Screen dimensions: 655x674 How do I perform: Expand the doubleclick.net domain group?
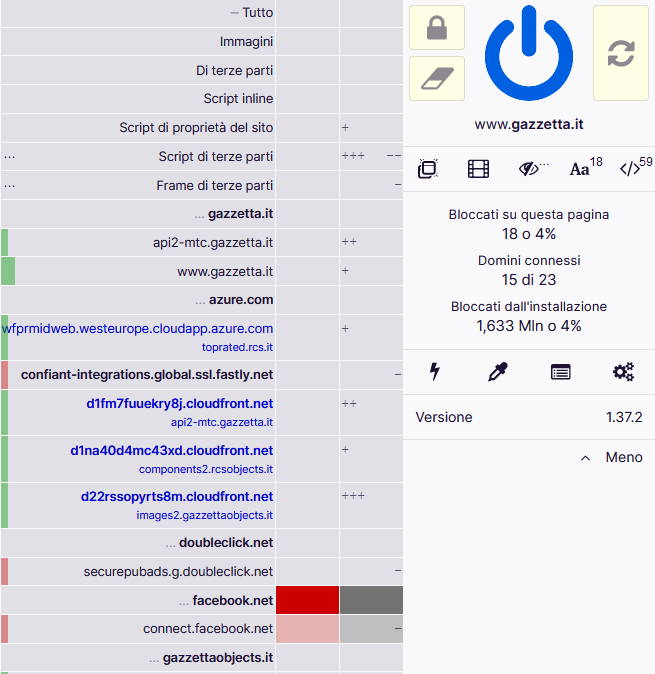pyautogui.click(x=219, y=542)
